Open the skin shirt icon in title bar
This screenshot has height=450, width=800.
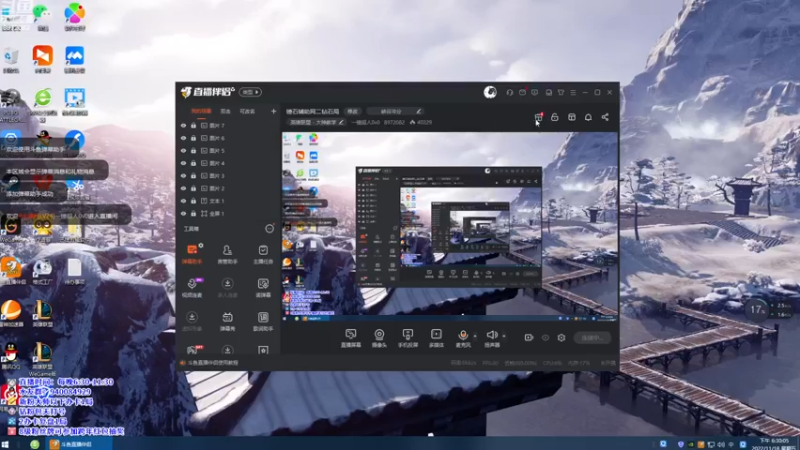coord(561,92)
